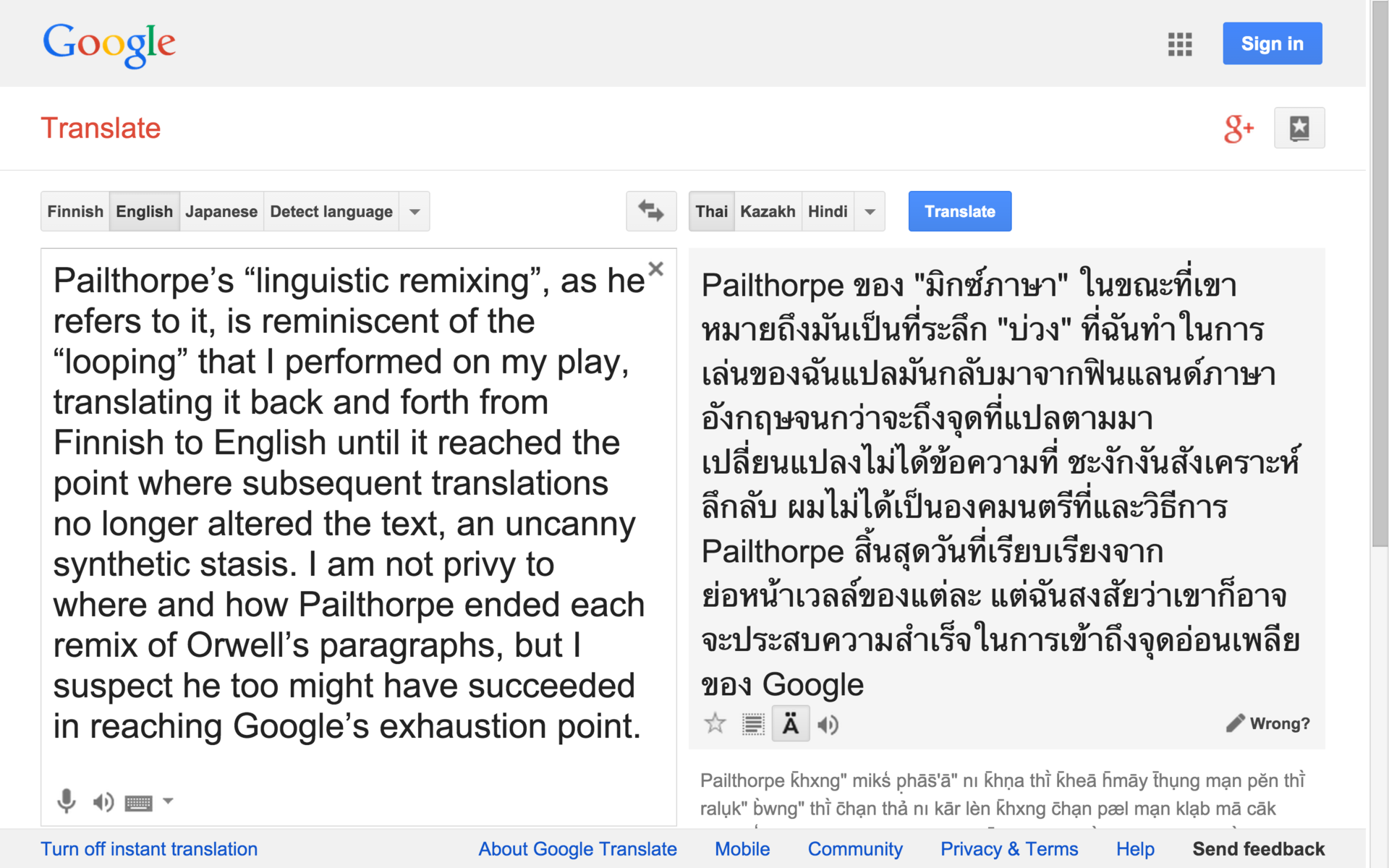1389x868 pixels.
Task: Listen to the Thai translation
Action: (828, 724)
